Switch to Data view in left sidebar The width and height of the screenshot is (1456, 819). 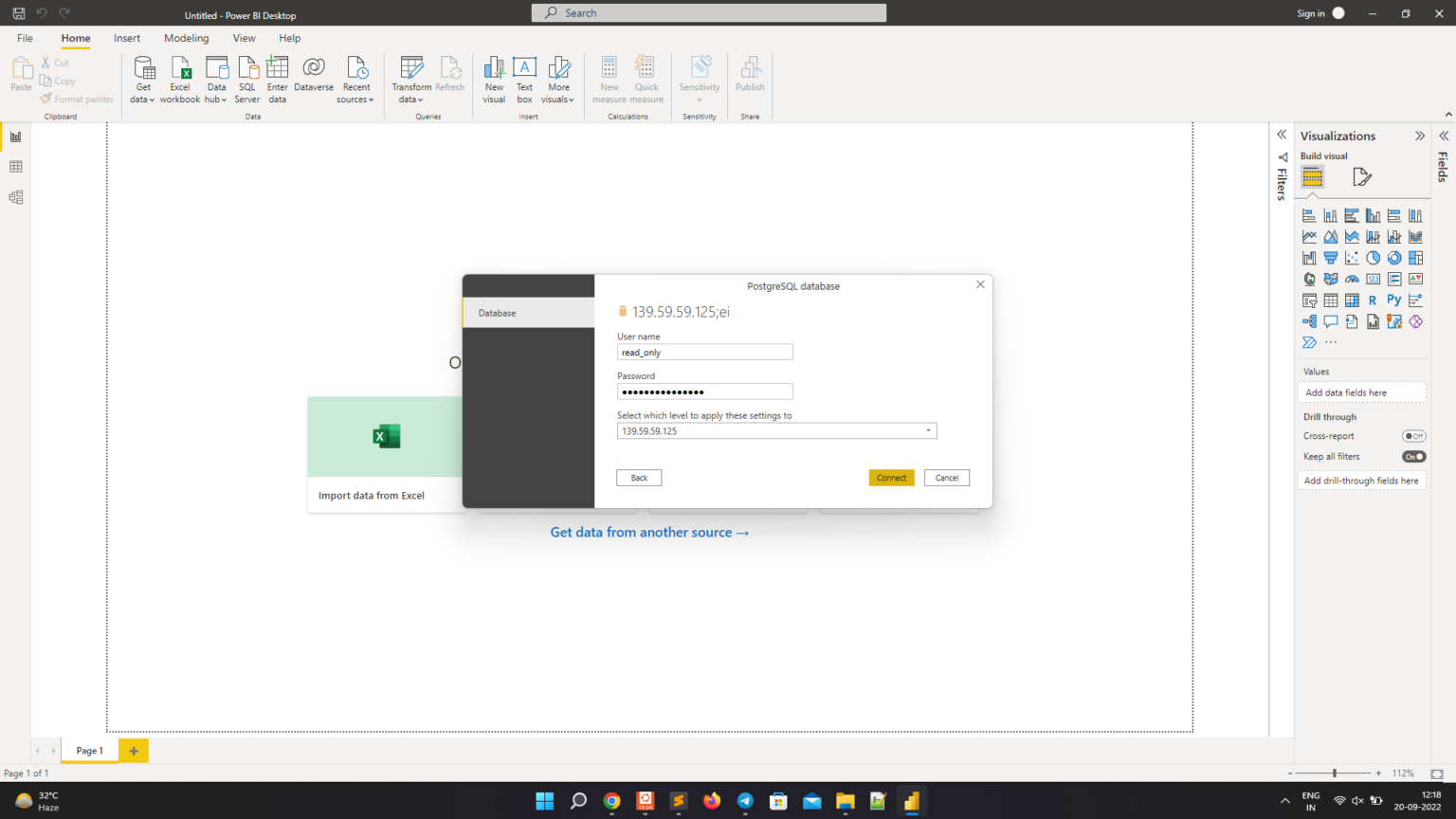click(x=15, y=167)
